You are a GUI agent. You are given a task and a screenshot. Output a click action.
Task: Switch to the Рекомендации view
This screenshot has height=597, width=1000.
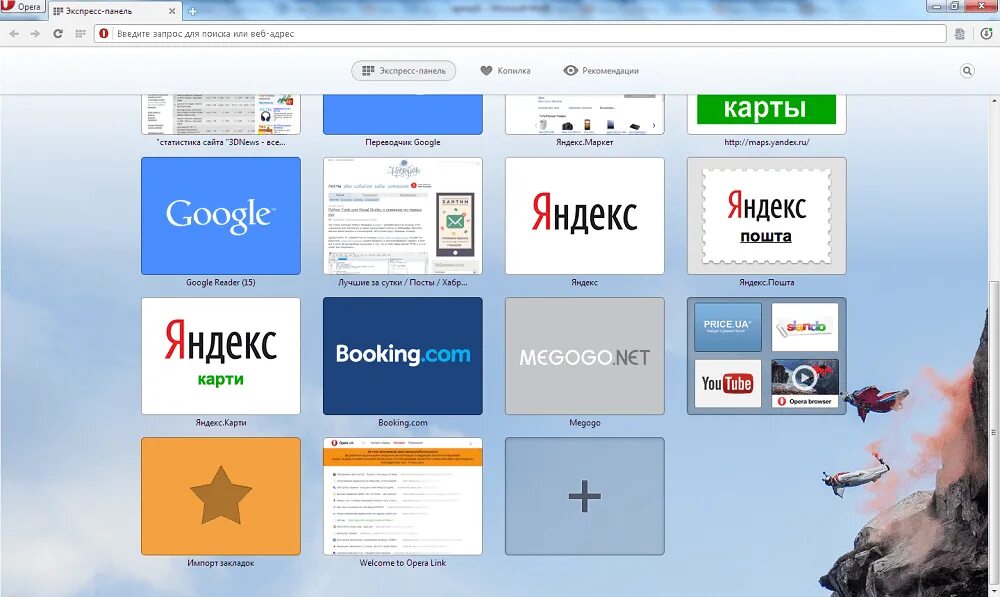pos(600,71)
